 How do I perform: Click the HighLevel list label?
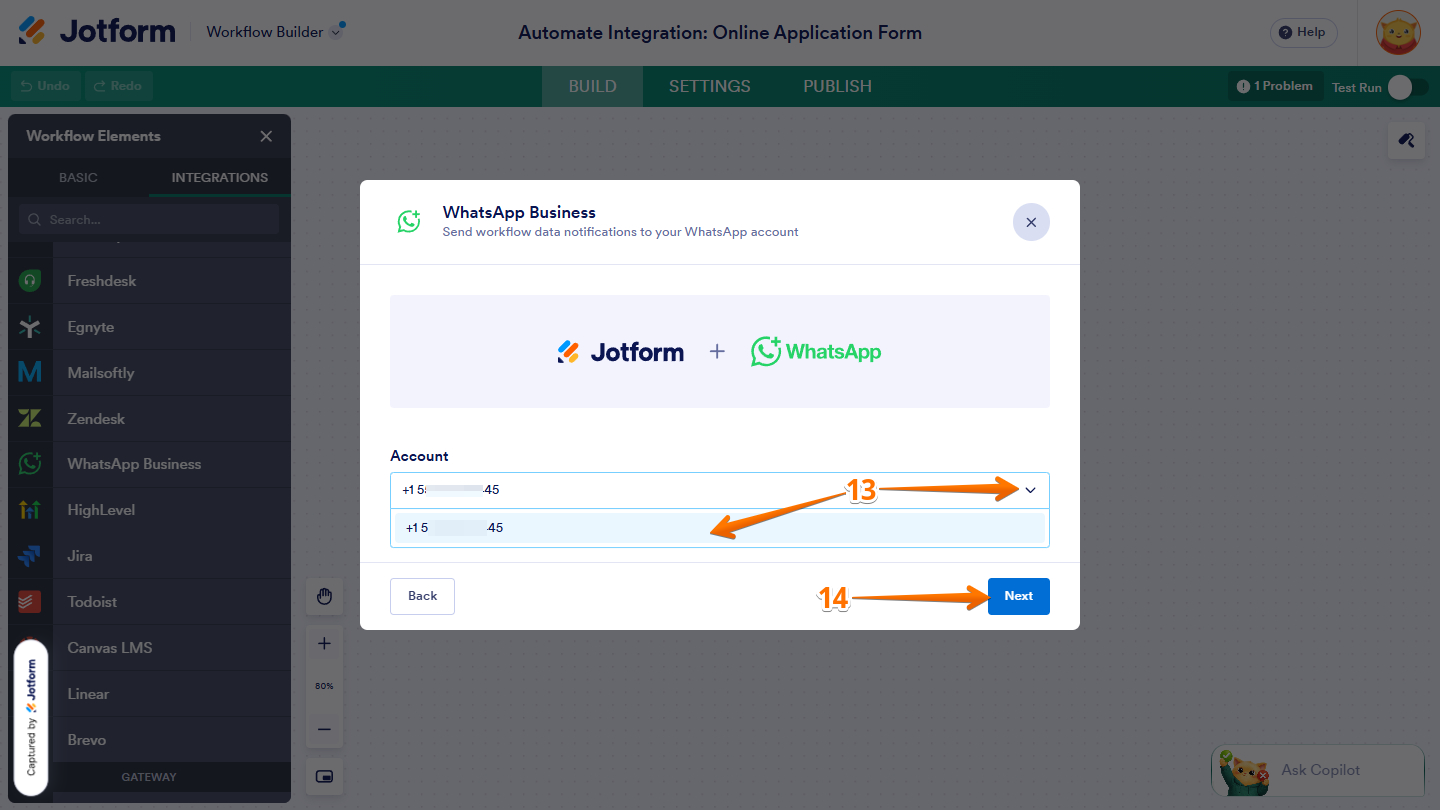(x=101, y=510)
